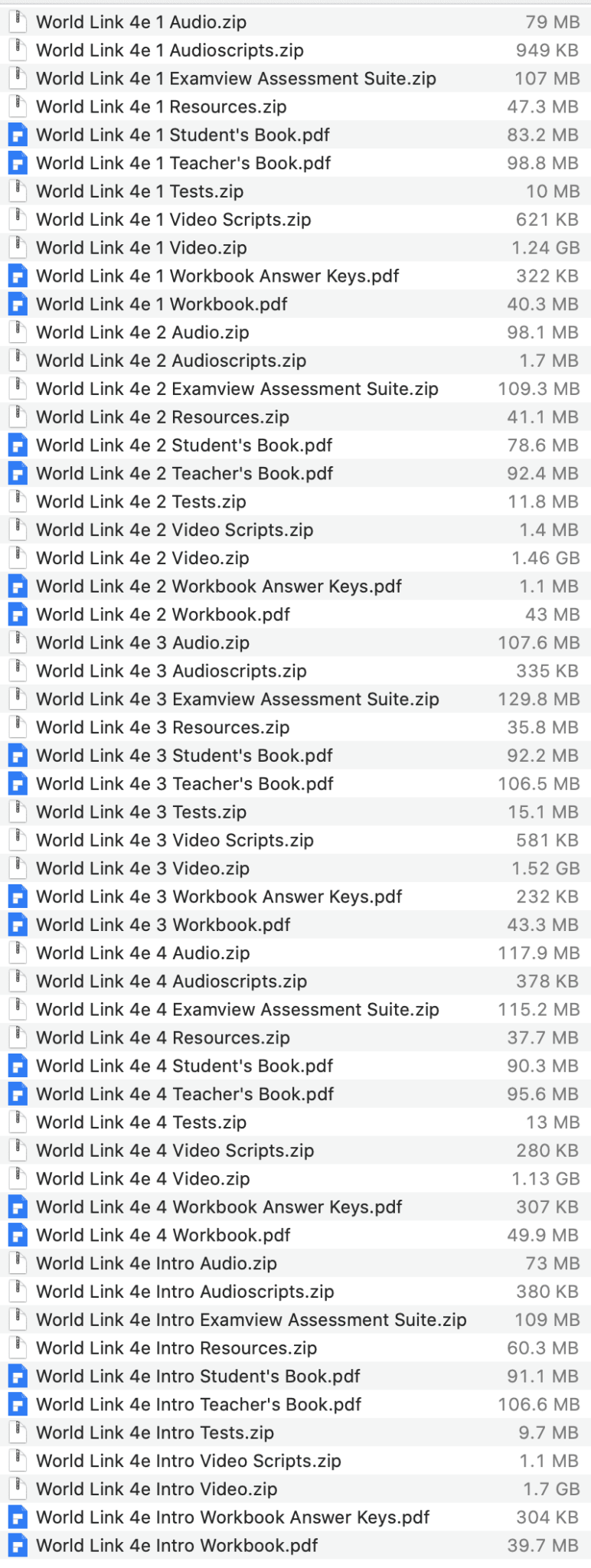This screenshot has height=1568, width=591.
Task: Click the 949 KB size for 1 Audioscripts
Action: point(549,50)
